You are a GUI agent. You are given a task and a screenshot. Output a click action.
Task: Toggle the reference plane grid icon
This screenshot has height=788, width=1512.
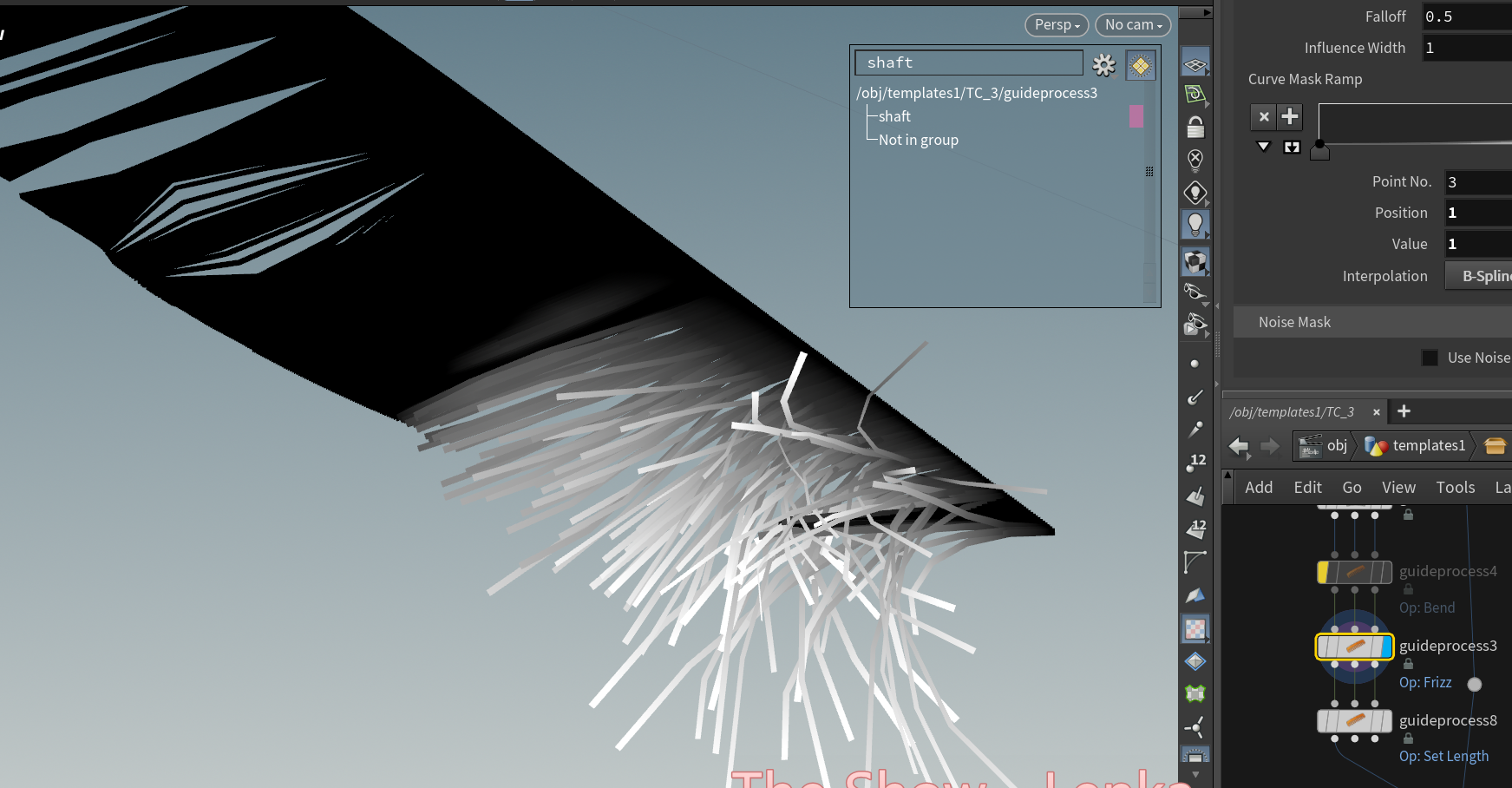pyautogui.click(x=1195, y=64)
